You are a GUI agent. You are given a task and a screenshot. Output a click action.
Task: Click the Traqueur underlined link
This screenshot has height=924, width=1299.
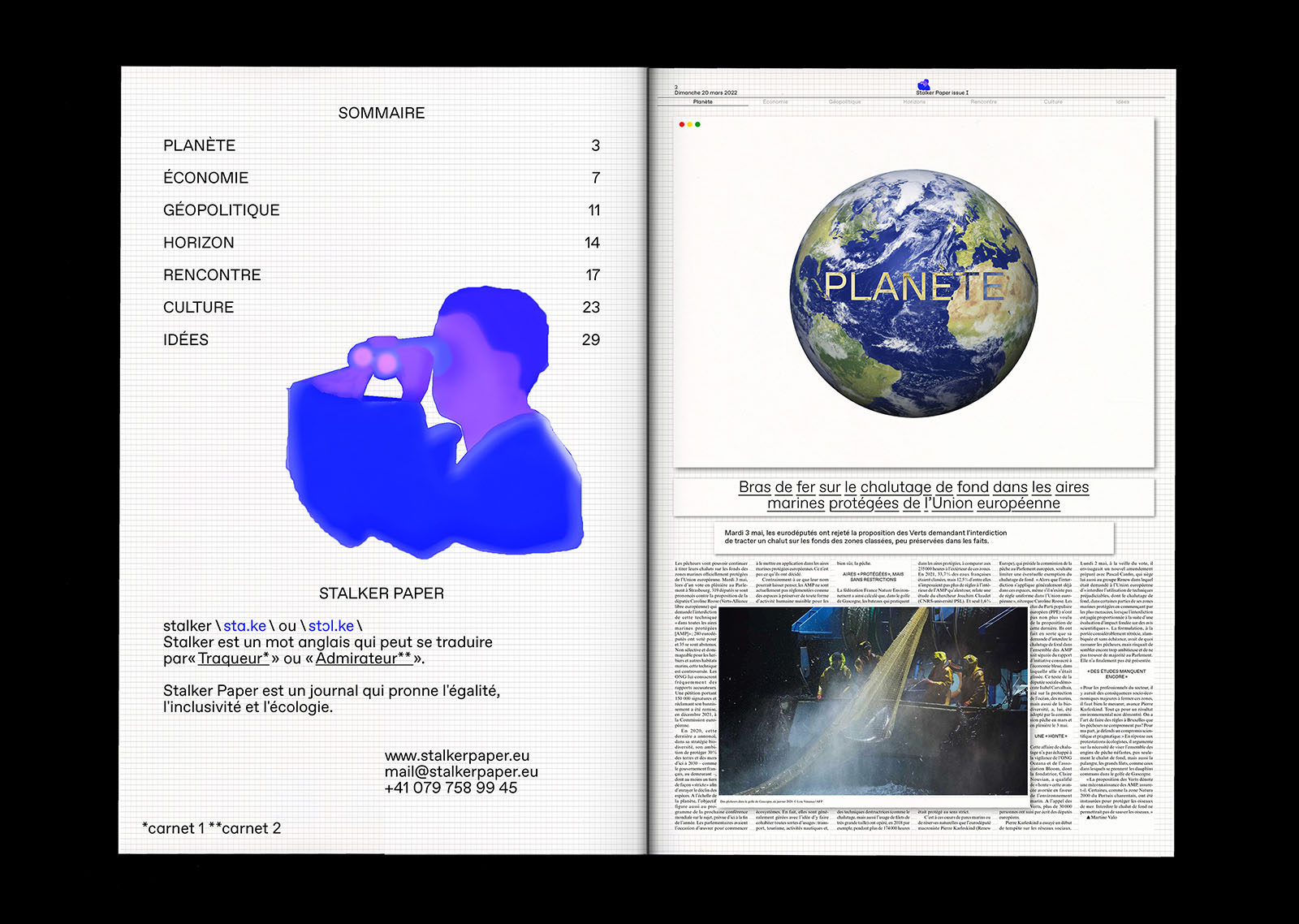233,658
